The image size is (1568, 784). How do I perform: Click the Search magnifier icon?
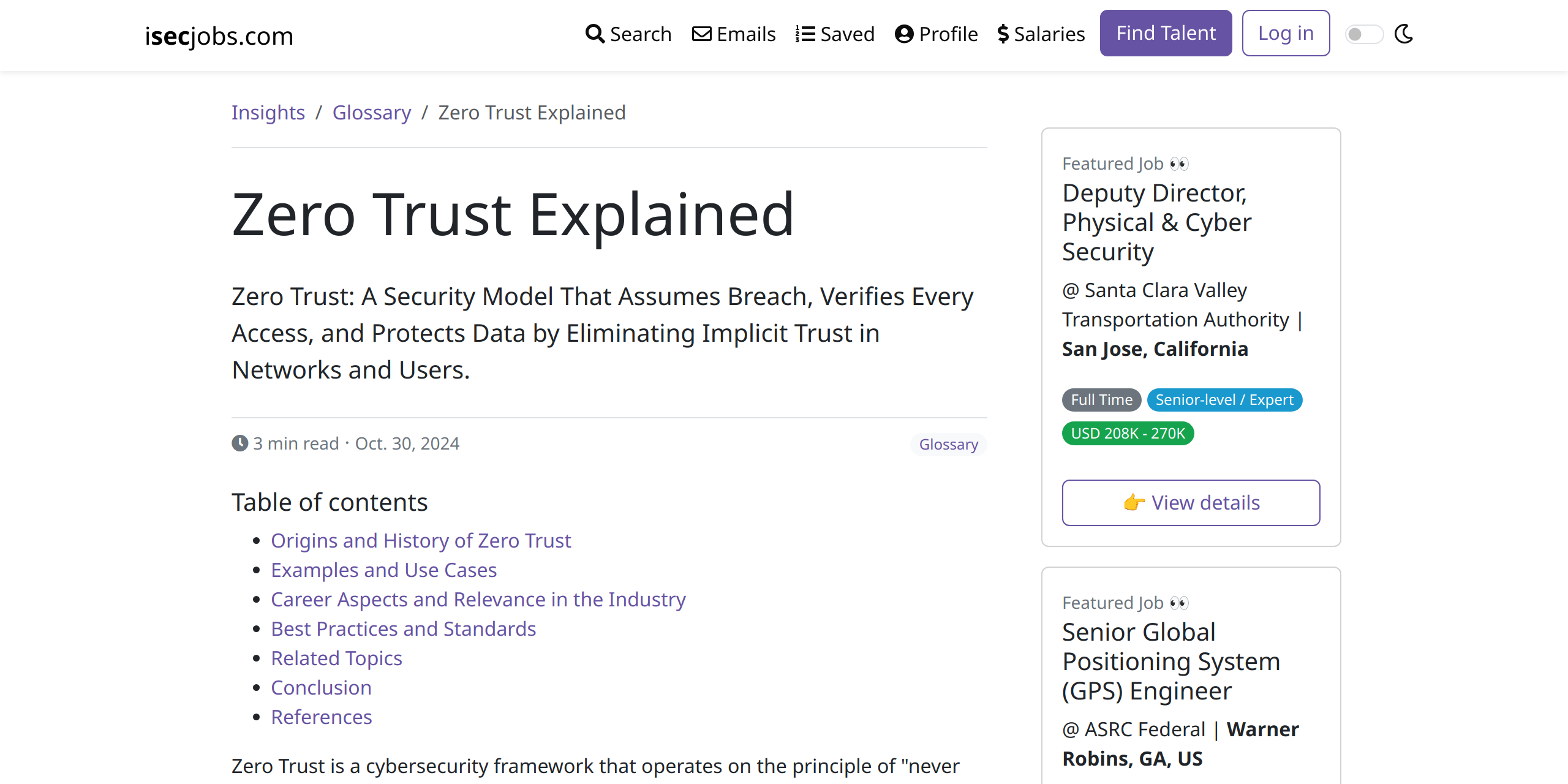(595, 34)
